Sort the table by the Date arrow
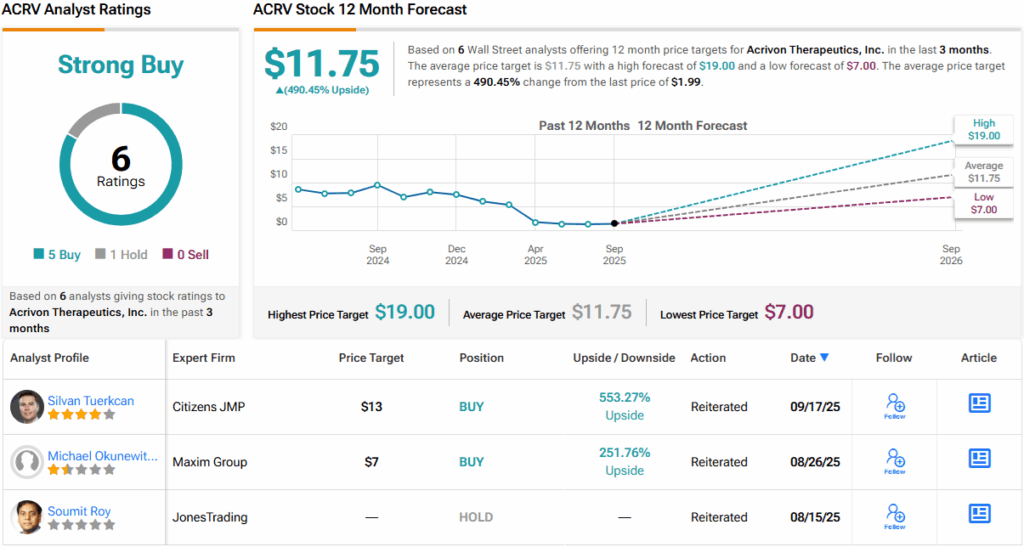 tap(824, 358)
